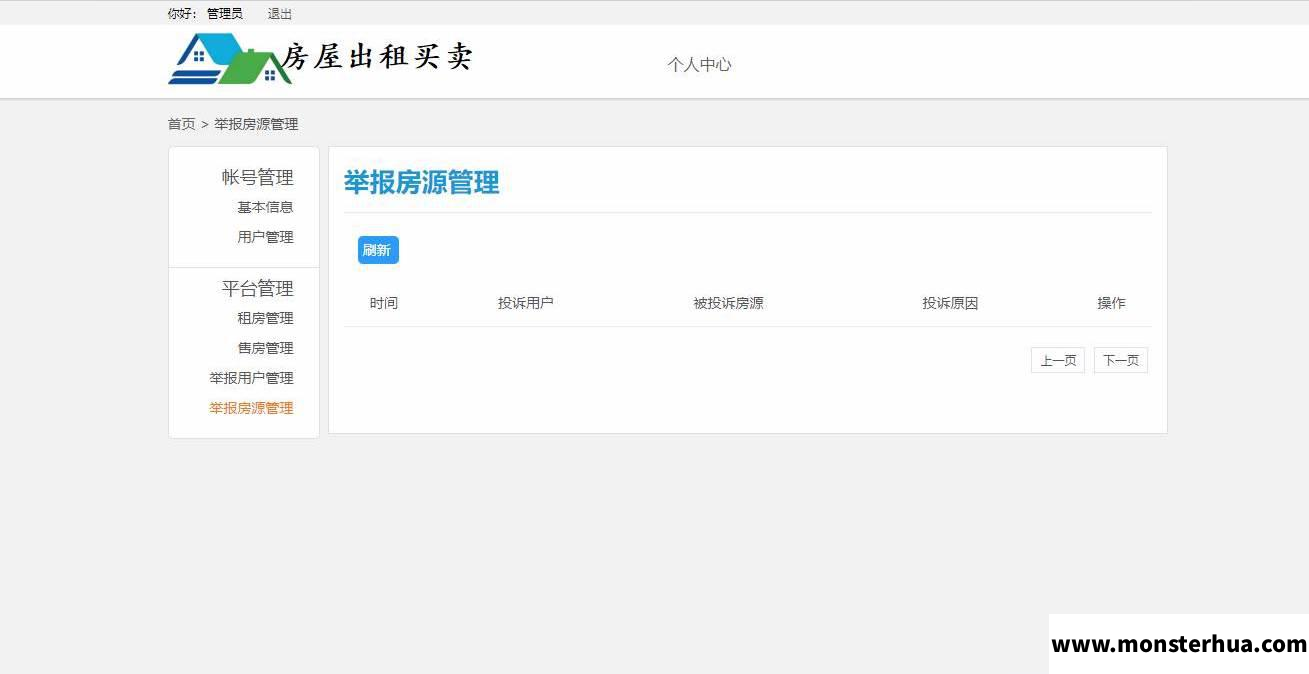Open 基本信息 in the sidebar
Image resolution: width=1309 pixels, height=674 pixels.
click(265, 207)
